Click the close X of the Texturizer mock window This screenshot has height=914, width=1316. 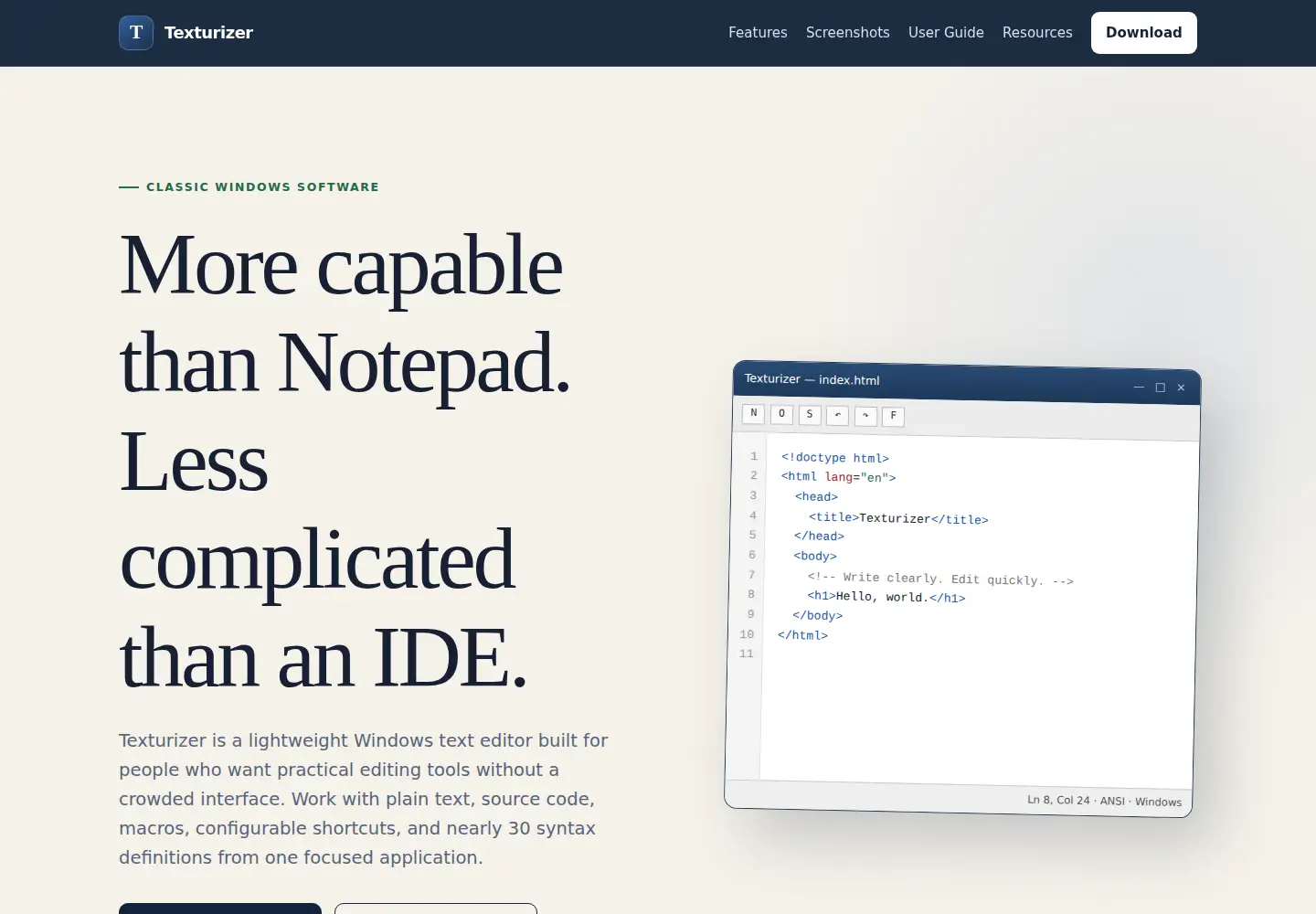click(x=1181, y=388)
